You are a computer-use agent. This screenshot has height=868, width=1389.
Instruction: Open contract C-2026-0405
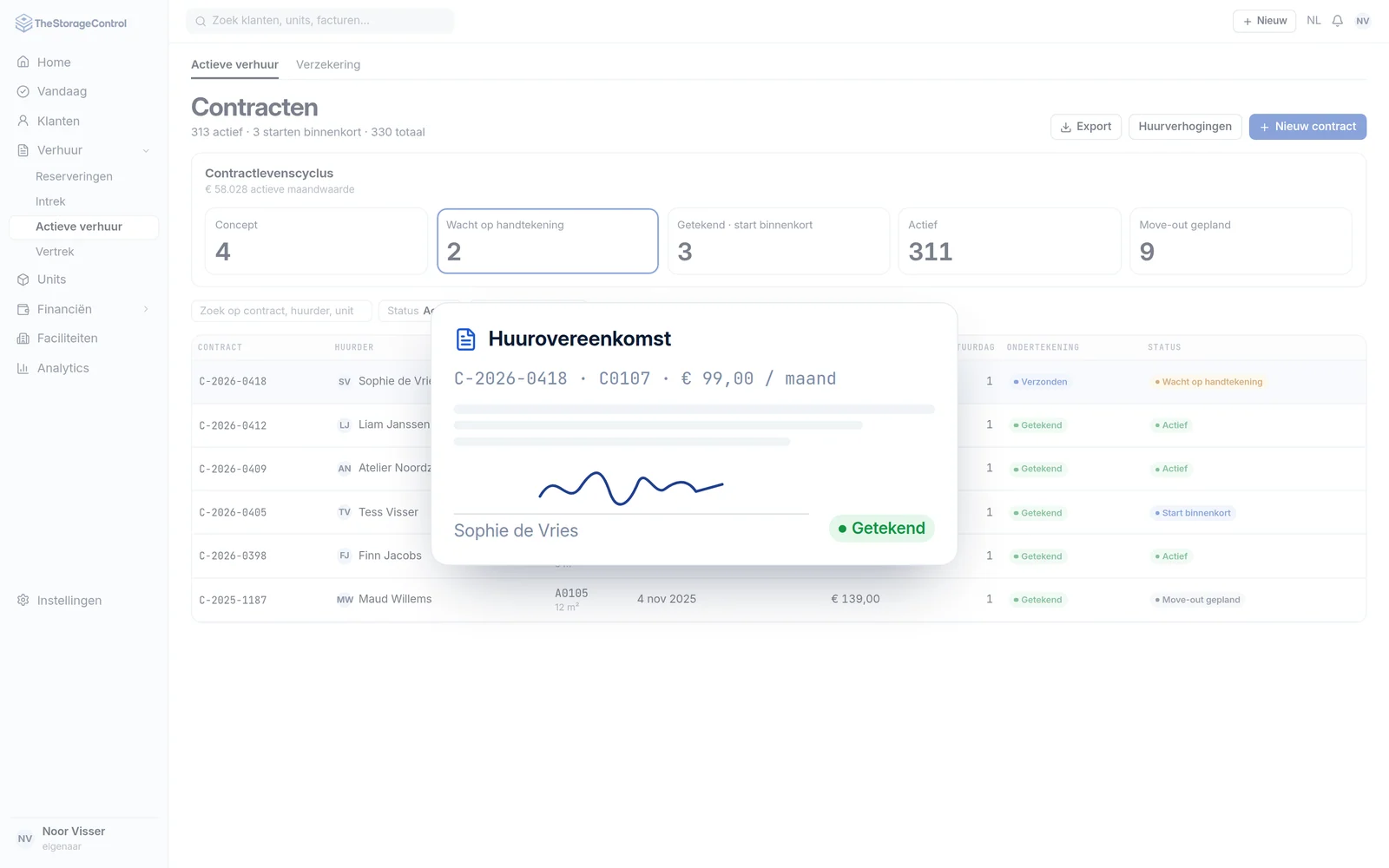coord(233,512)
